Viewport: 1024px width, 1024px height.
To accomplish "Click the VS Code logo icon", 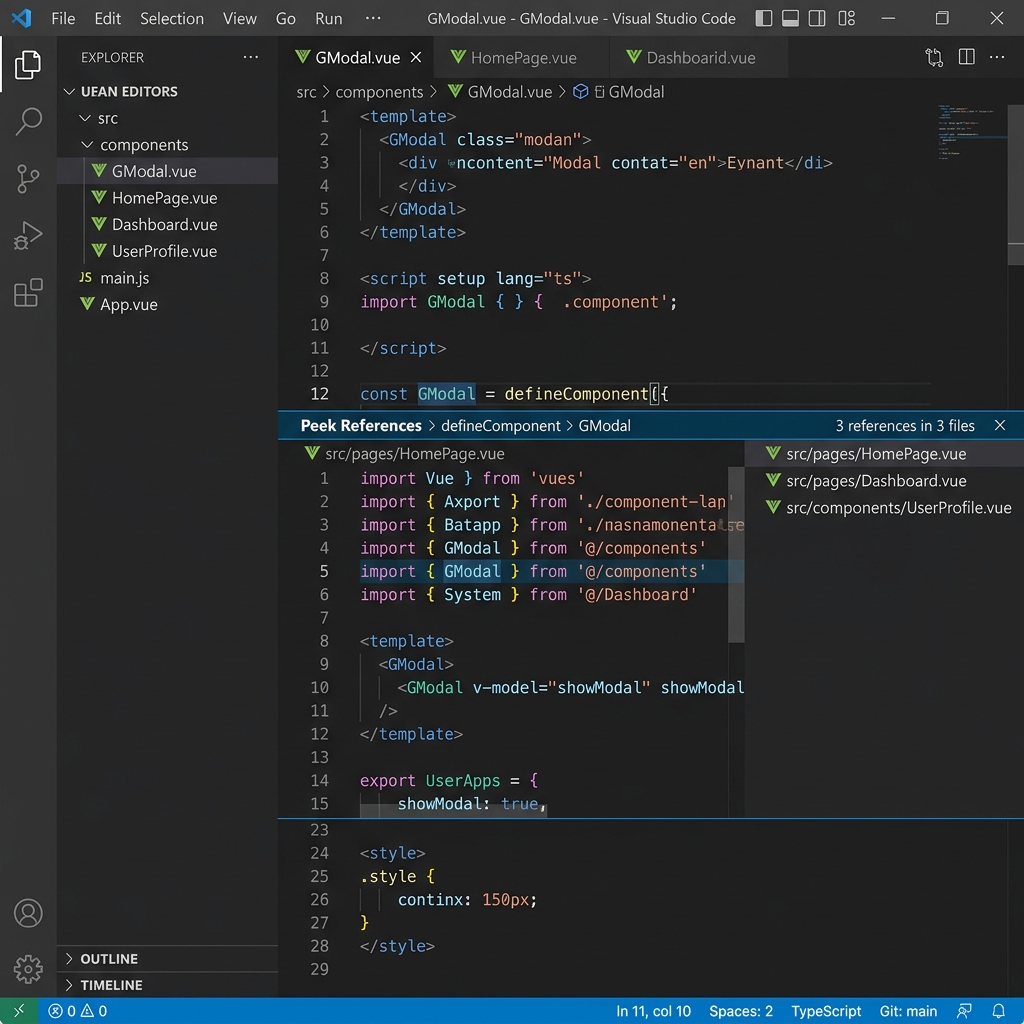I will click(x=22, y=18).
